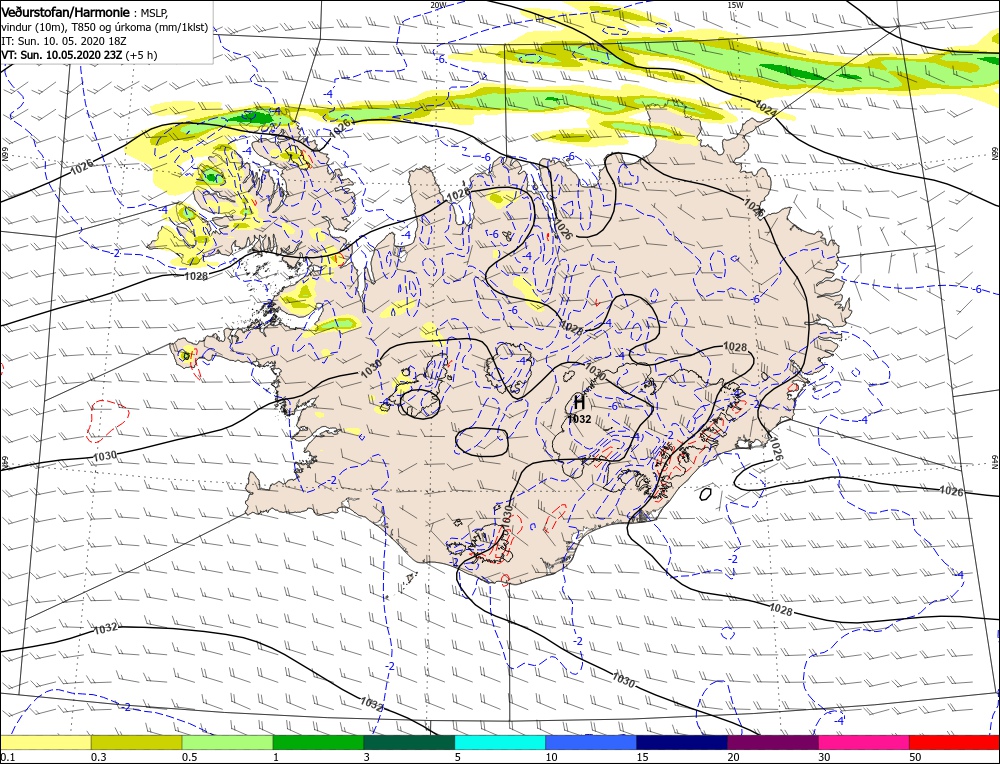Pick the cyan 5–10 mm legend swatch
The image size is (1000, 764).
click(x=500, y=742)
